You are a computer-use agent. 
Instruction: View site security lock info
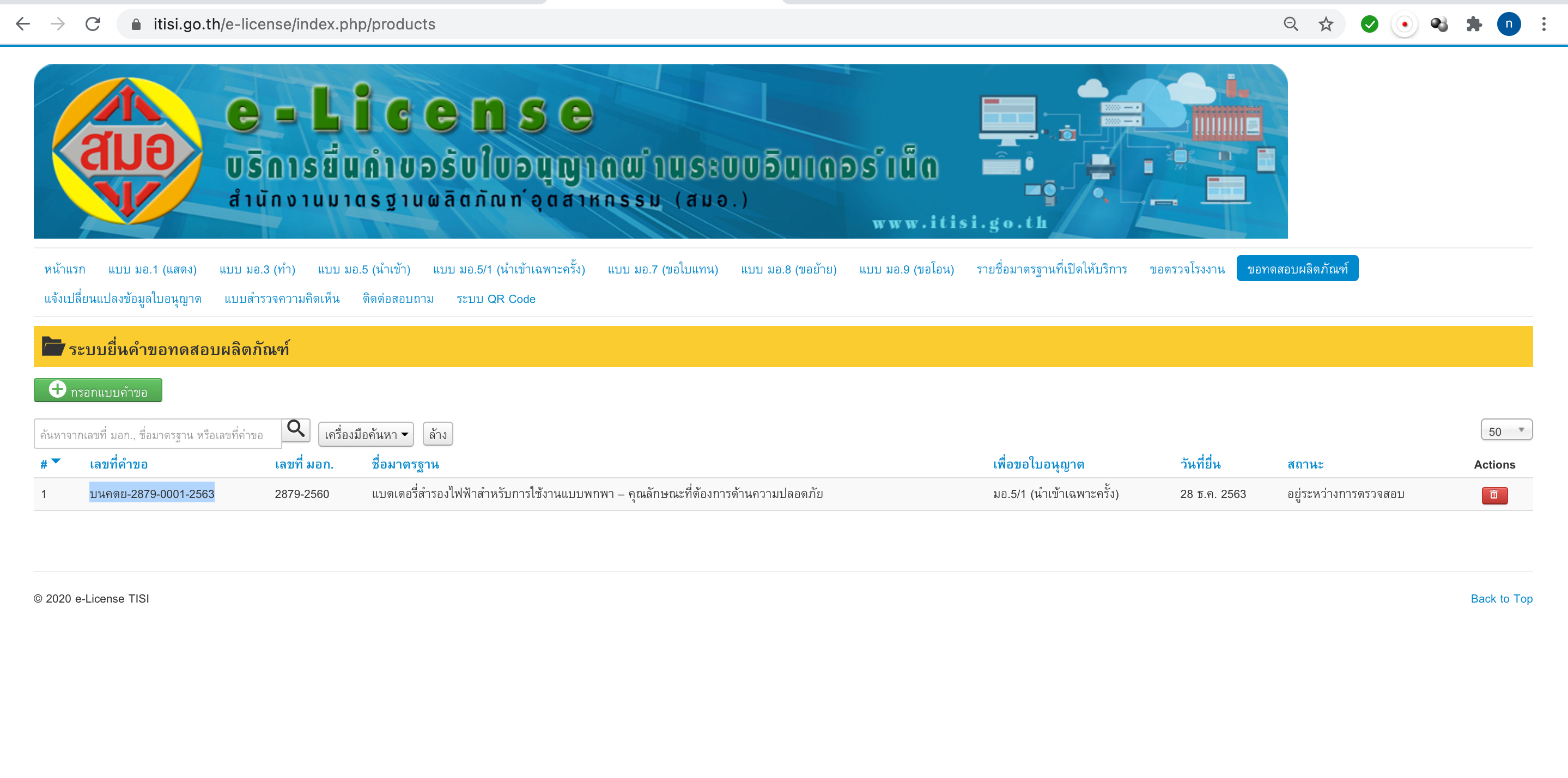[136, 25]
